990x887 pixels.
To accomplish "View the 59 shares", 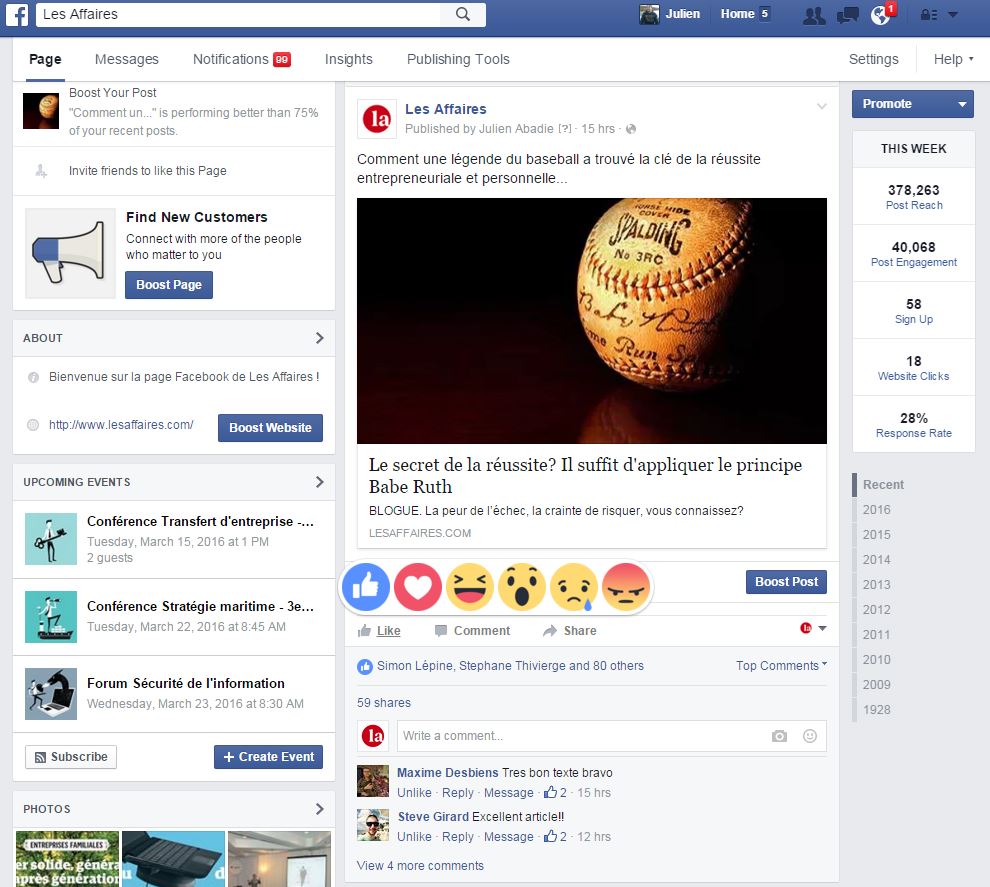I will 384,703.
